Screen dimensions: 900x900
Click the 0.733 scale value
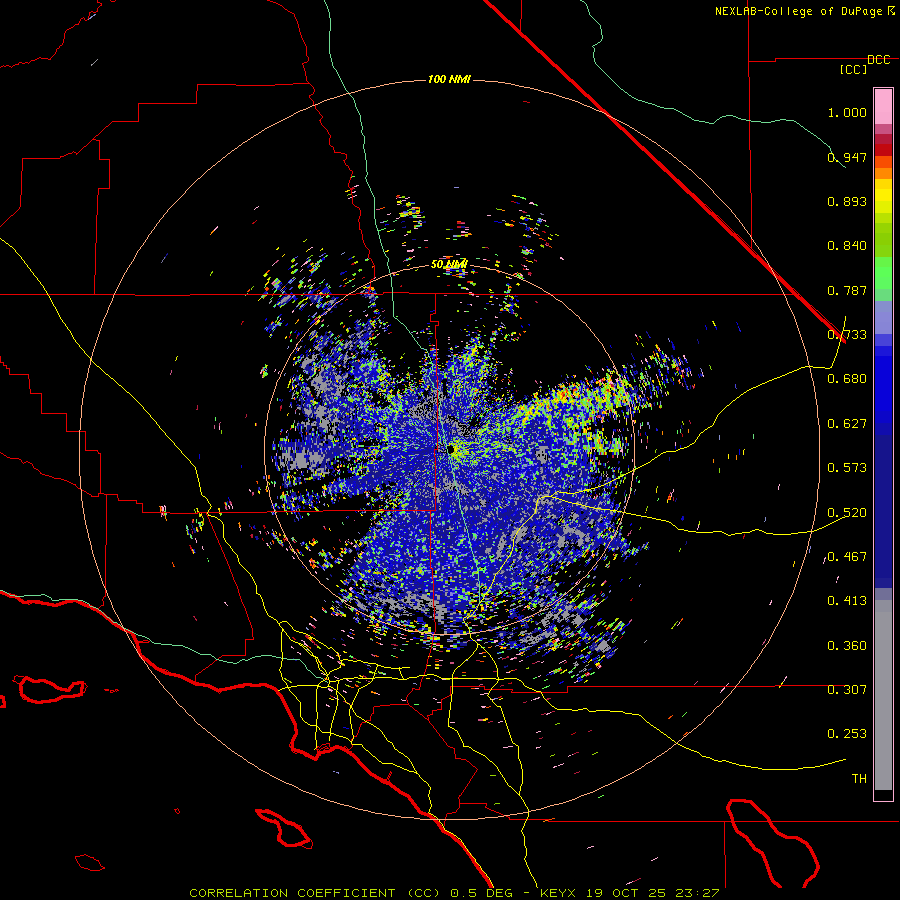[847, 335]
